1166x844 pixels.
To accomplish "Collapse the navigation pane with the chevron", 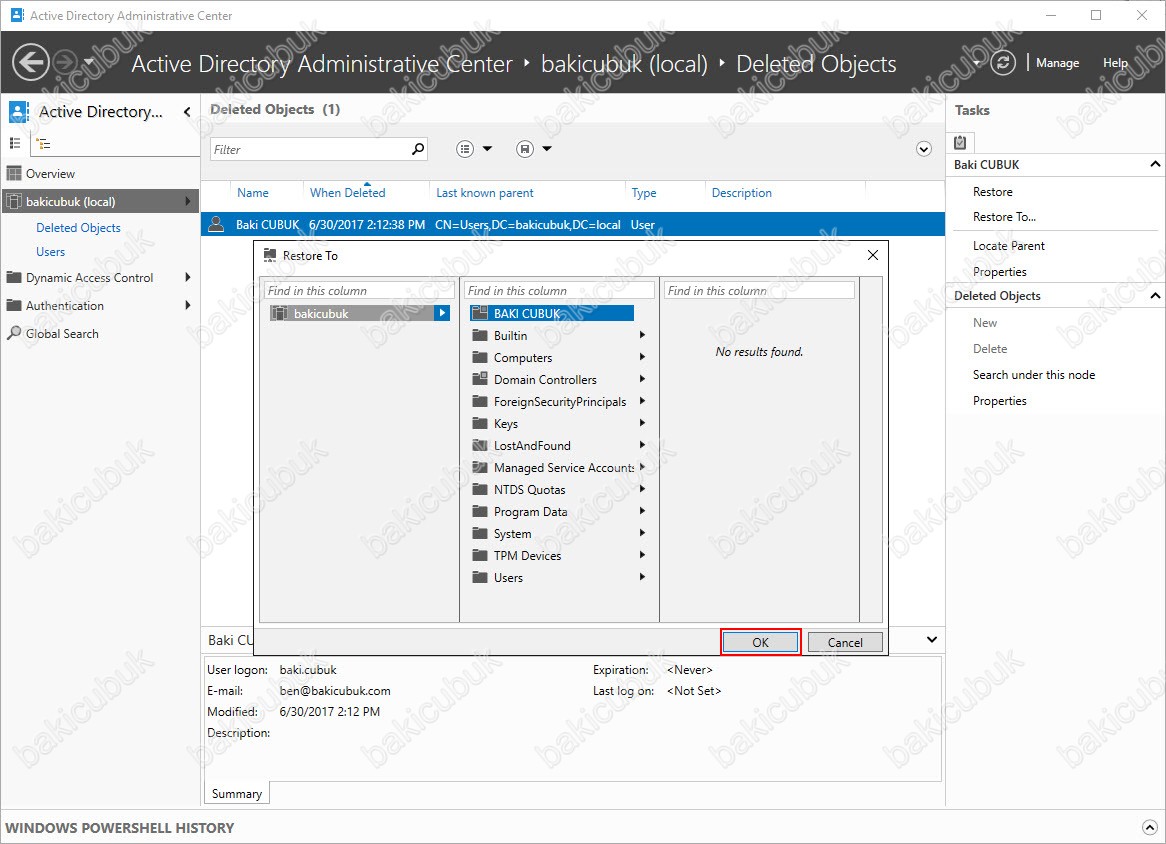I will click(x=187, y=112).
